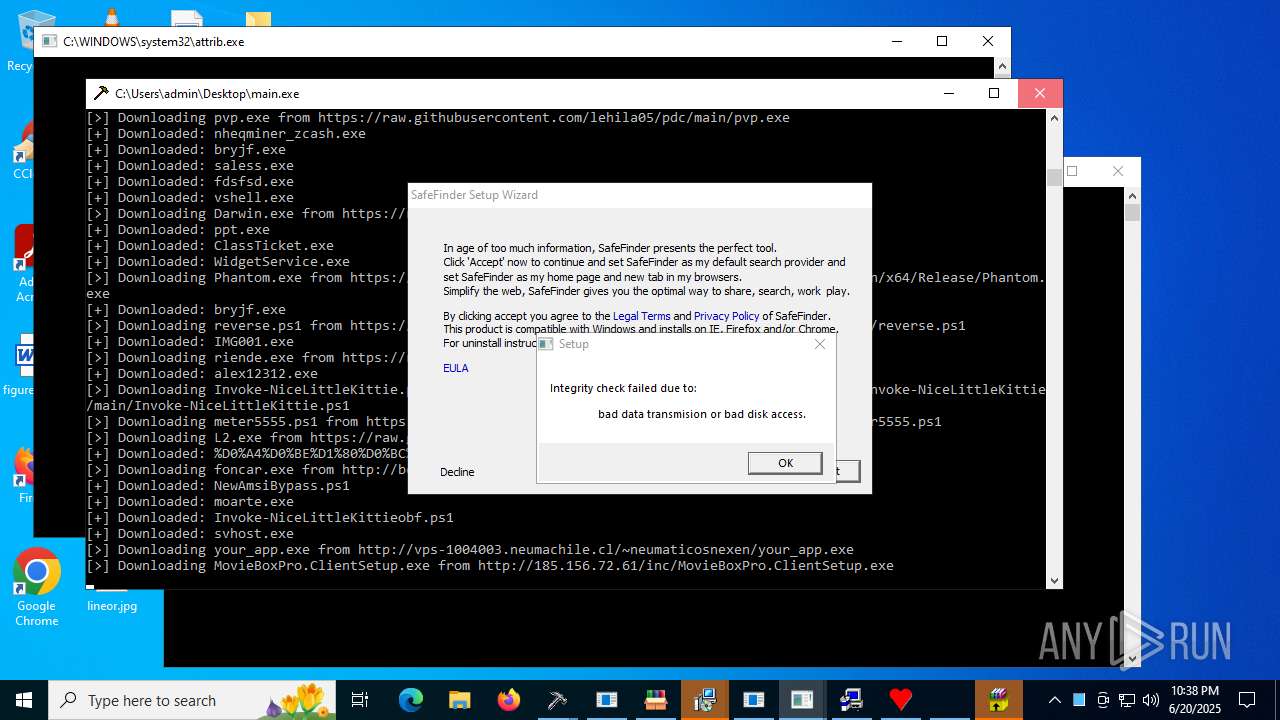
Task: Select the highlighted active console taskbar icon
Action: click(x=802, y=700)
